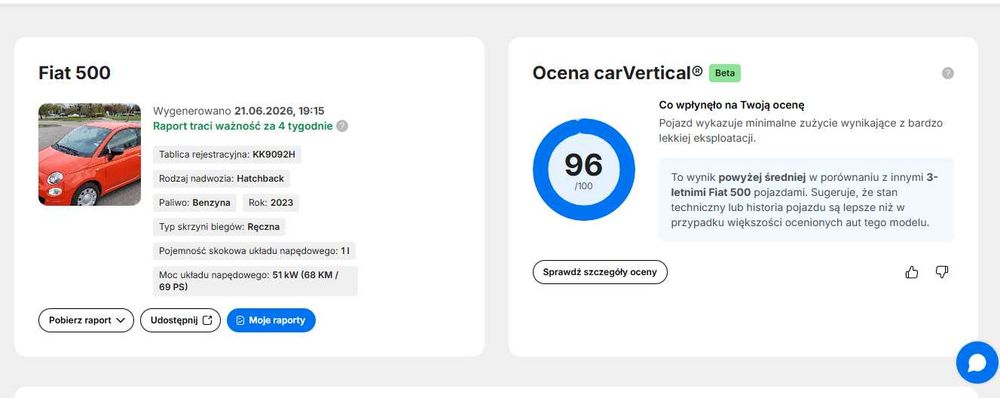Open the Pobierz raport menu

click(x=86, y=320)
